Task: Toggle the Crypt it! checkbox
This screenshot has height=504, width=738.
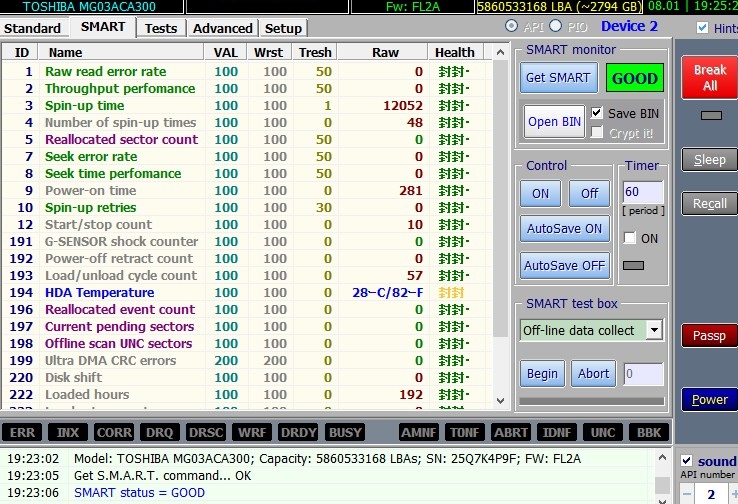Action: pyautogui.click(x=596, y=133)
